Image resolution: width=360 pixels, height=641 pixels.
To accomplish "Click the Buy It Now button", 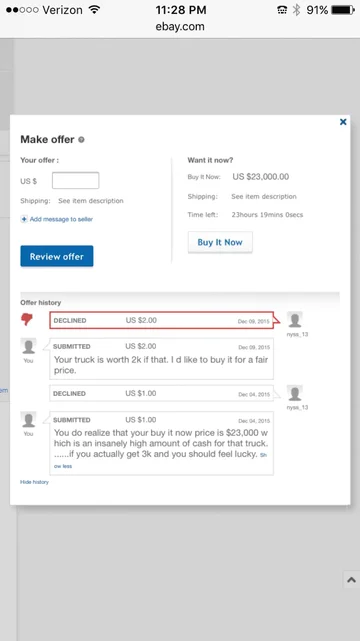I will click(x=220, y=242).
